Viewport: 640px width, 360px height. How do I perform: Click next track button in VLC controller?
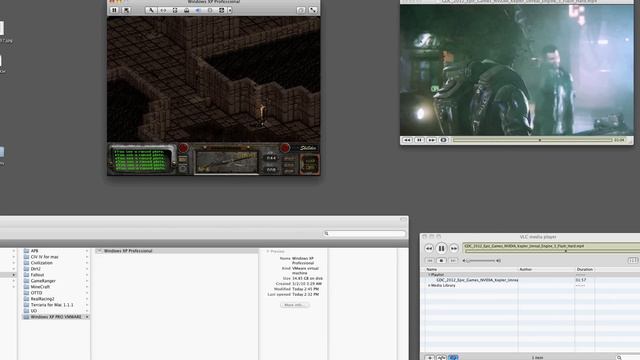(453, 260)
